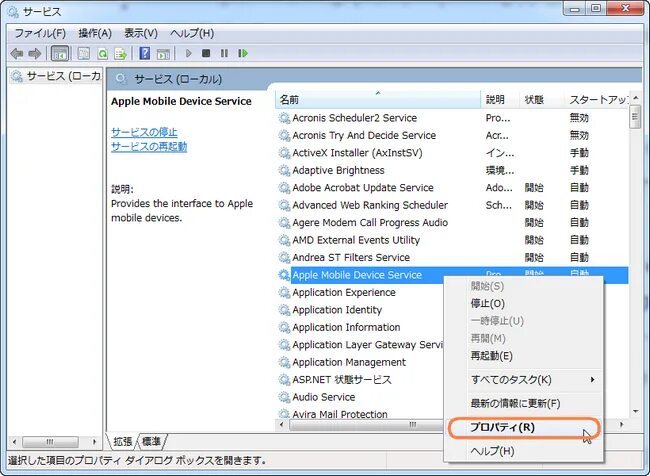Select Application Management row
Screen dimensions: 650x476
(x=360, y=362)
